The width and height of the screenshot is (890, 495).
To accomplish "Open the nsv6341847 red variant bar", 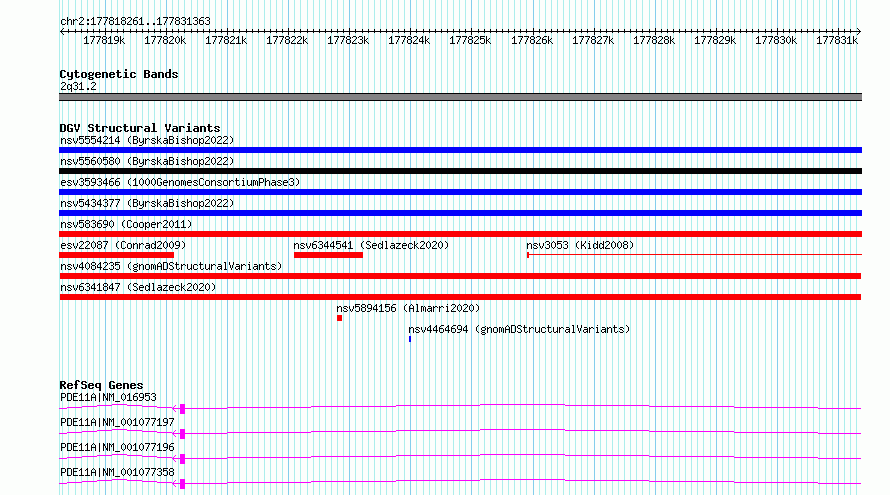I will (x=460, y=297).
